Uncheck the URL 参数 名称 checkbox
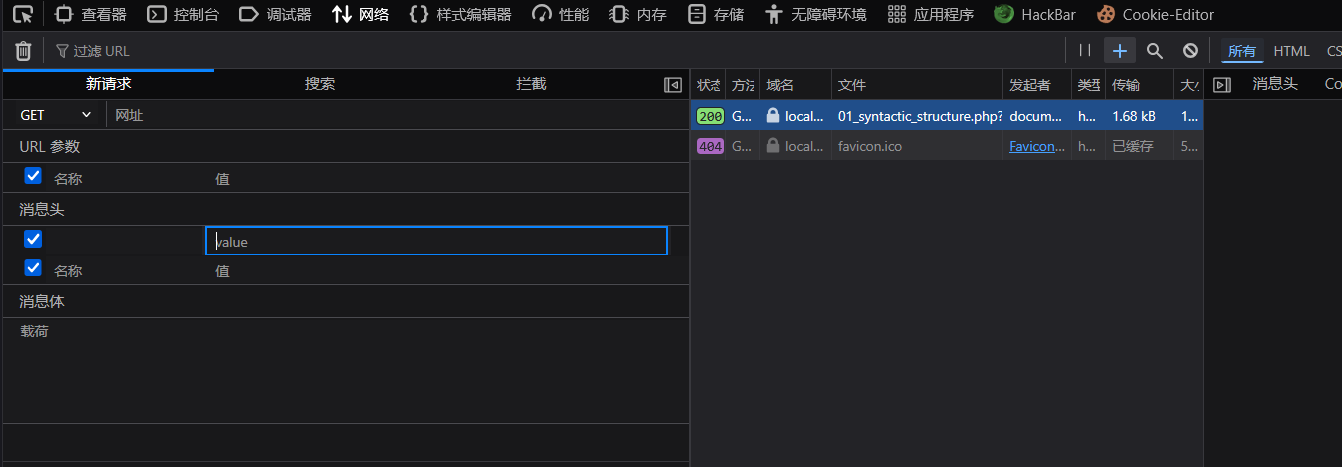Screen dimensions: 1342x467 tap(33, 176)
